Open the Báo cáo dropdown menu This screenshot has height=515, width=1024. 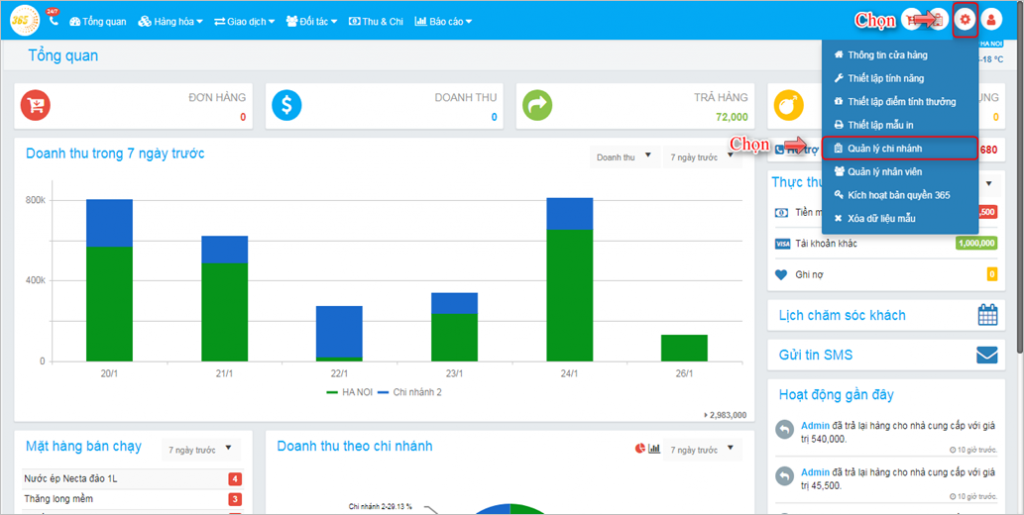[443, 21]
